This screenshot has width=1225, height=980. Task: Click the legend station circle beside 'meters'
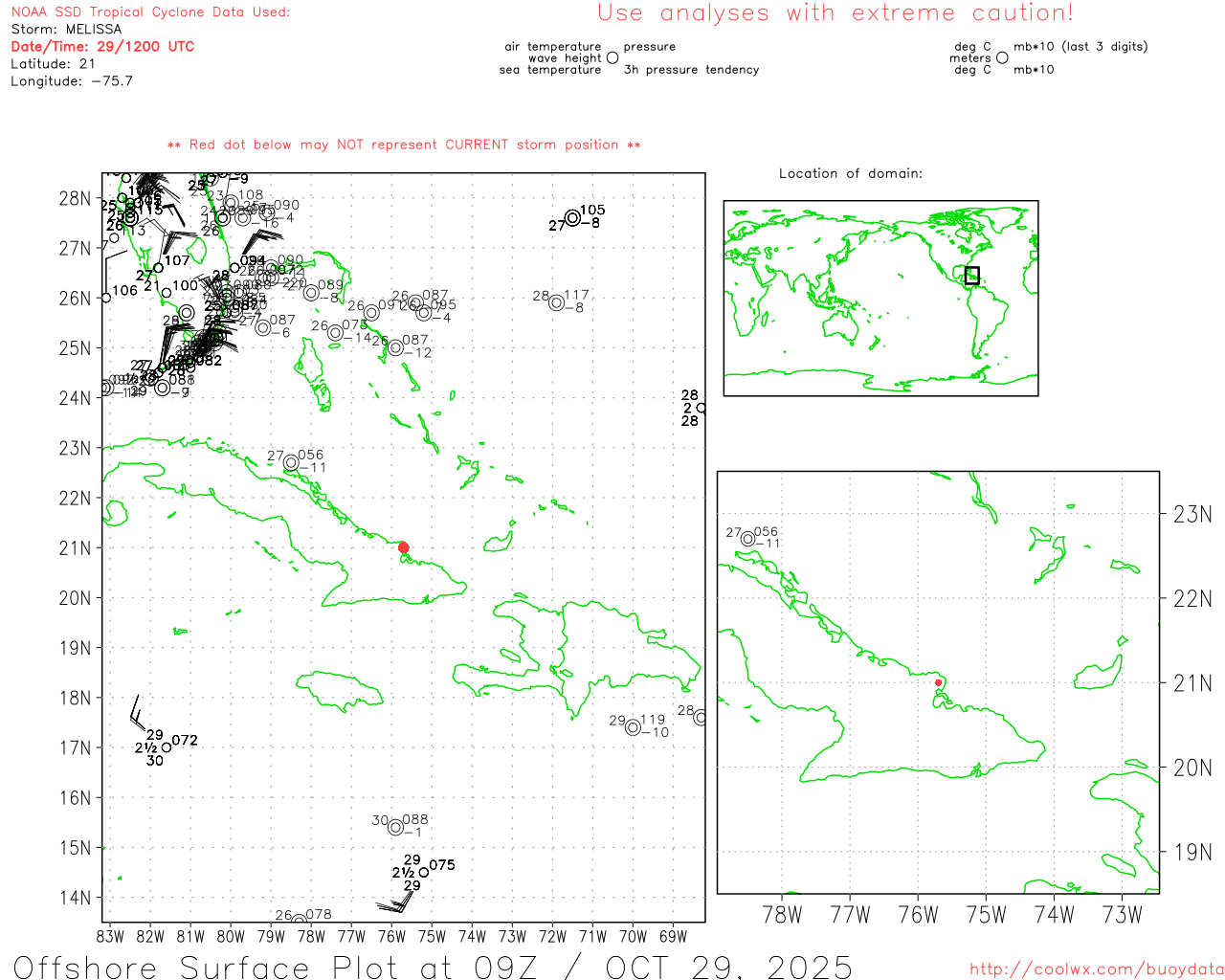pos(1002,58)
